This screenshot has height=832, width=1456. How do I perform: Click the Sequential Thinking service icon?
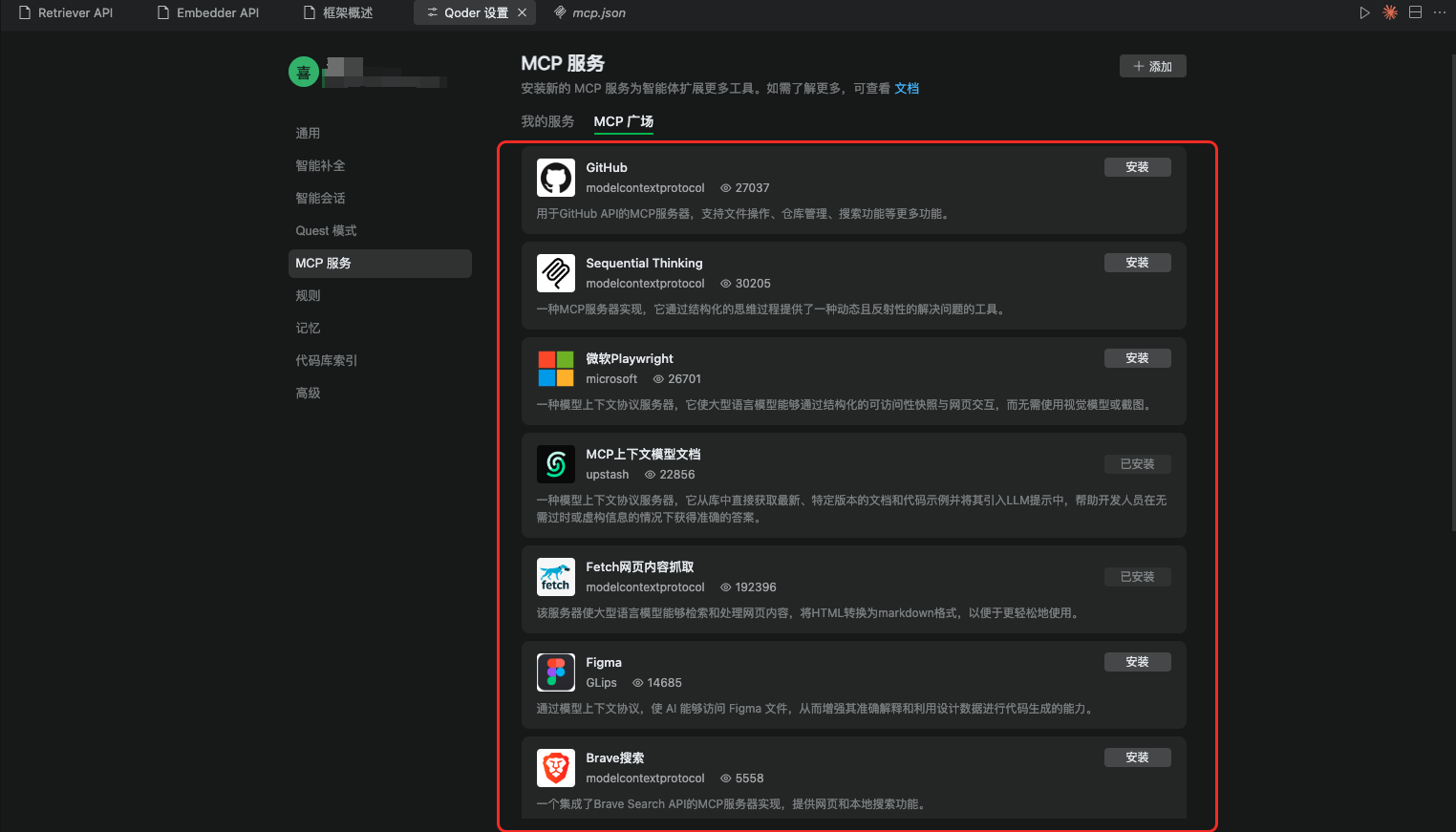[x=556, y=273]
